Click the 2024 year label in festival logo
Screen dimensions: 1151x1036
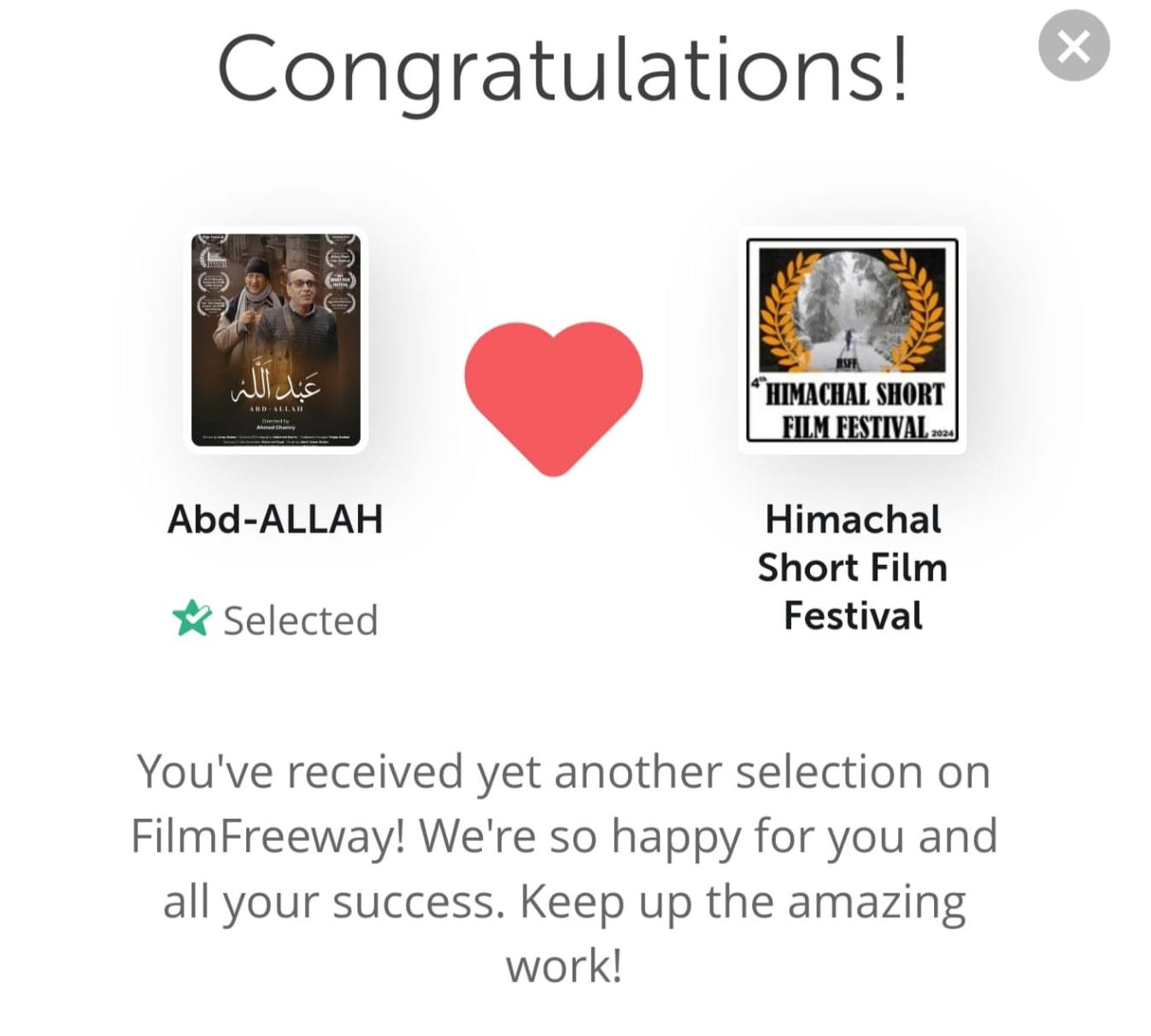(x=942, y=434)
